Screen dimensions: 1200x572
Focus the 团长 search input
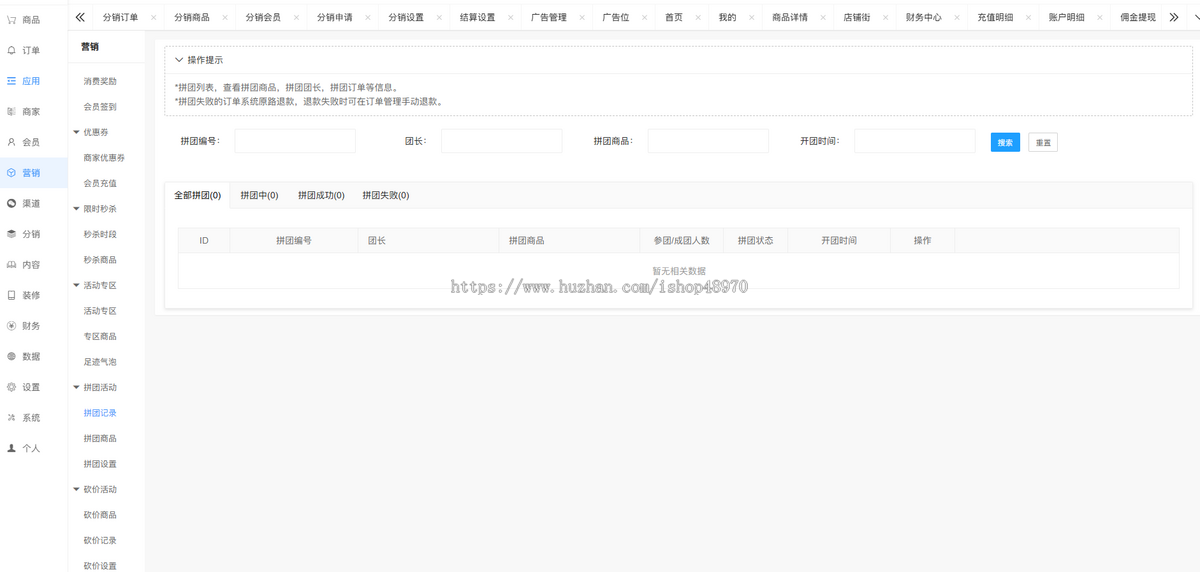point(501,141)
